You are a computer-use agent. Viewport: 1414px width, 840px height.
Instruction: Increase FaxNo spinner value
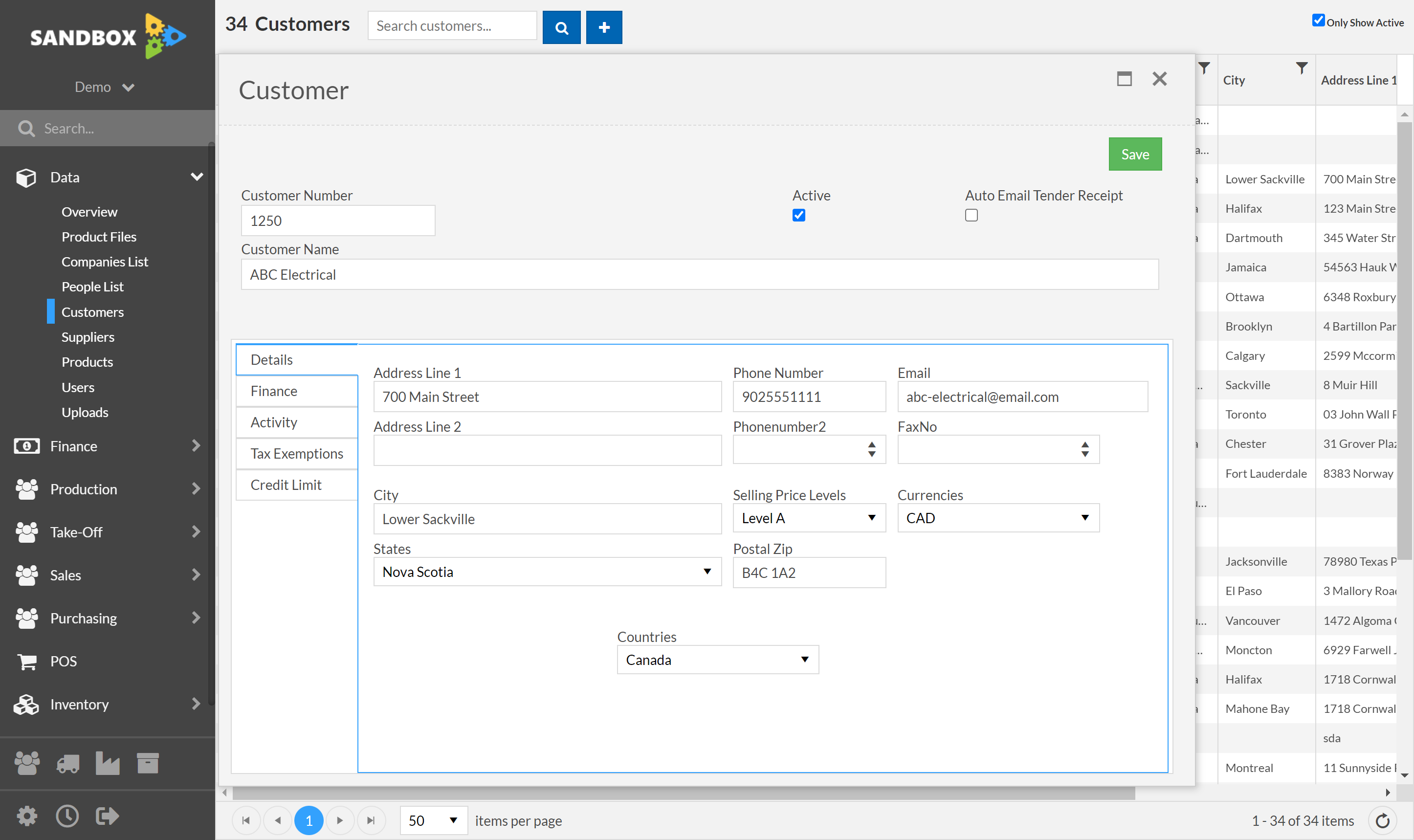coord(1084,445)
